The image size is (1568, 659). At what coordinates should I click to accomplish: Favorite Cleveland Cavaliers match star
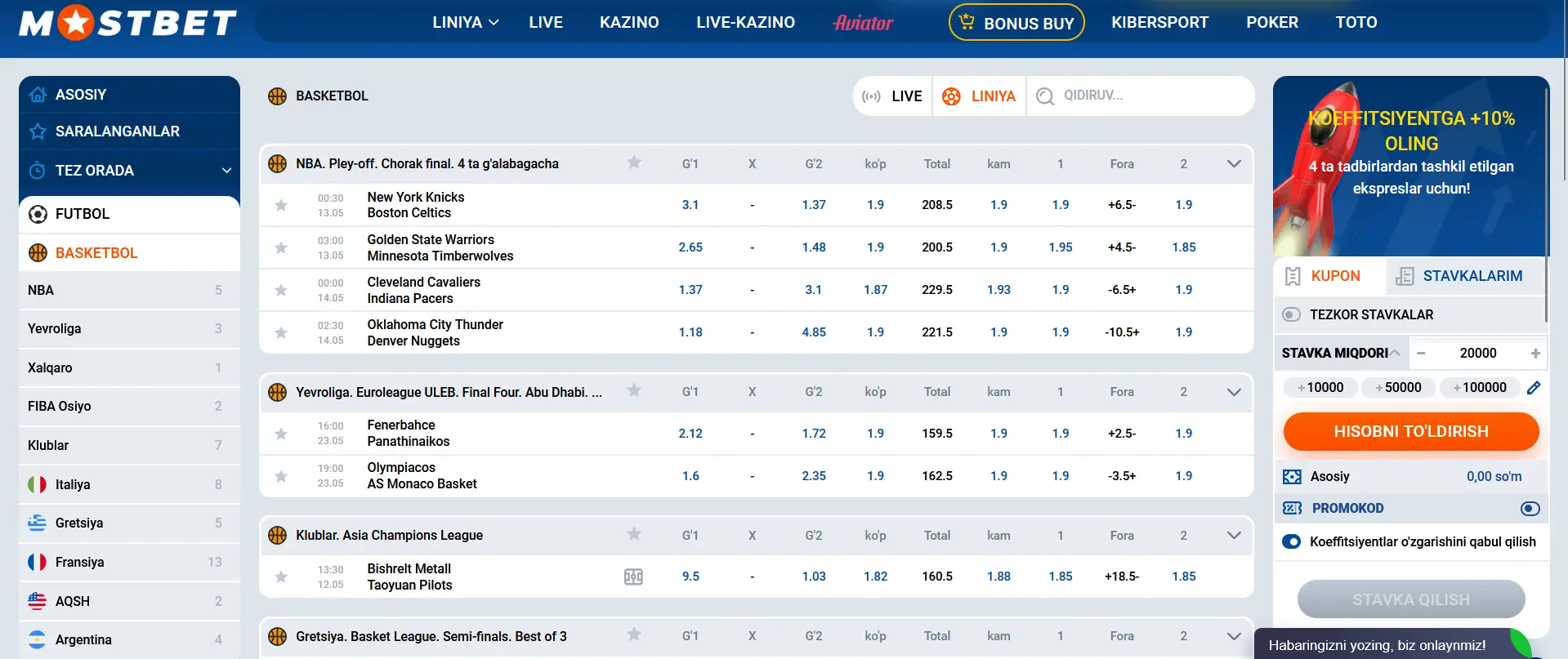[281, 290]
